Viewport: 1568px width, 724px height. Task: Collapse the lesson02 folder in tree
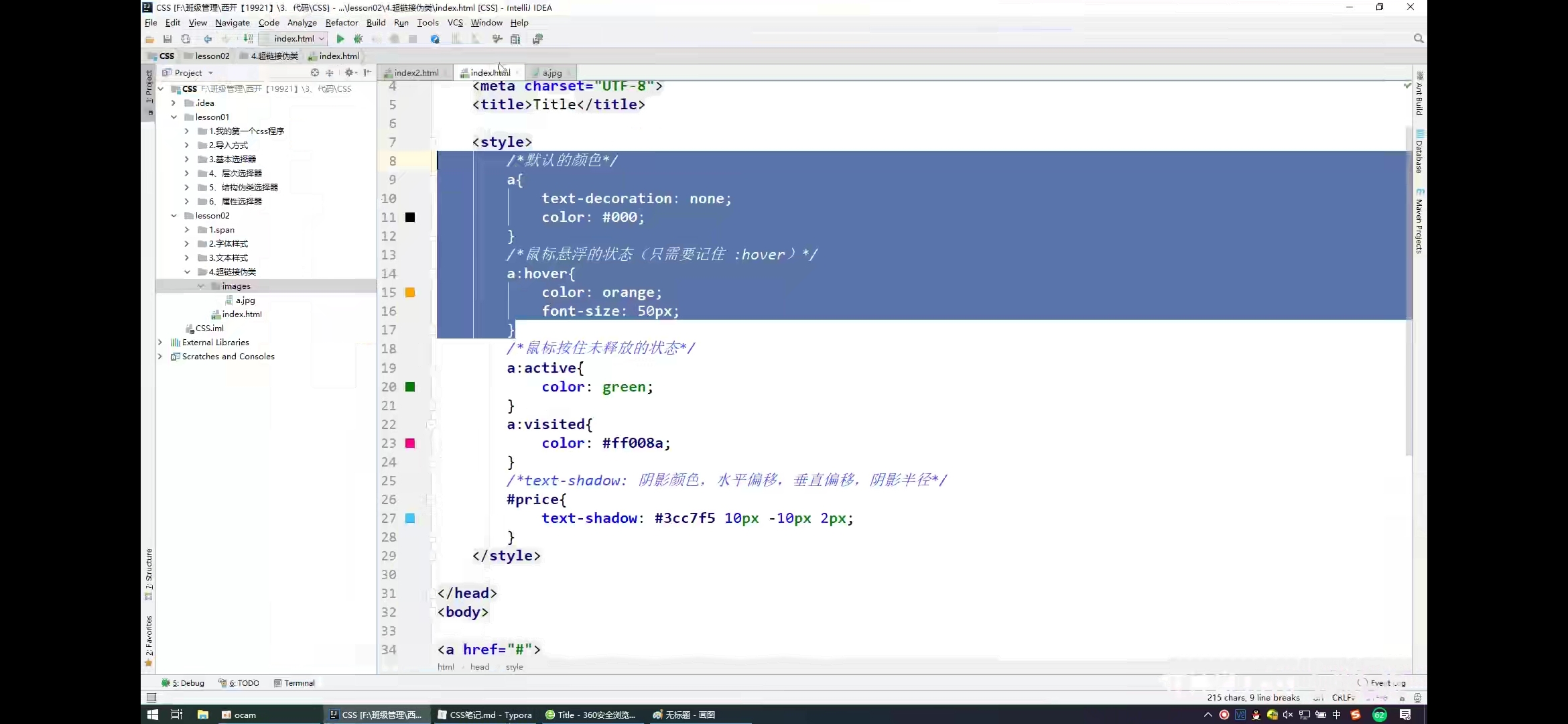[x=174, y=216]
